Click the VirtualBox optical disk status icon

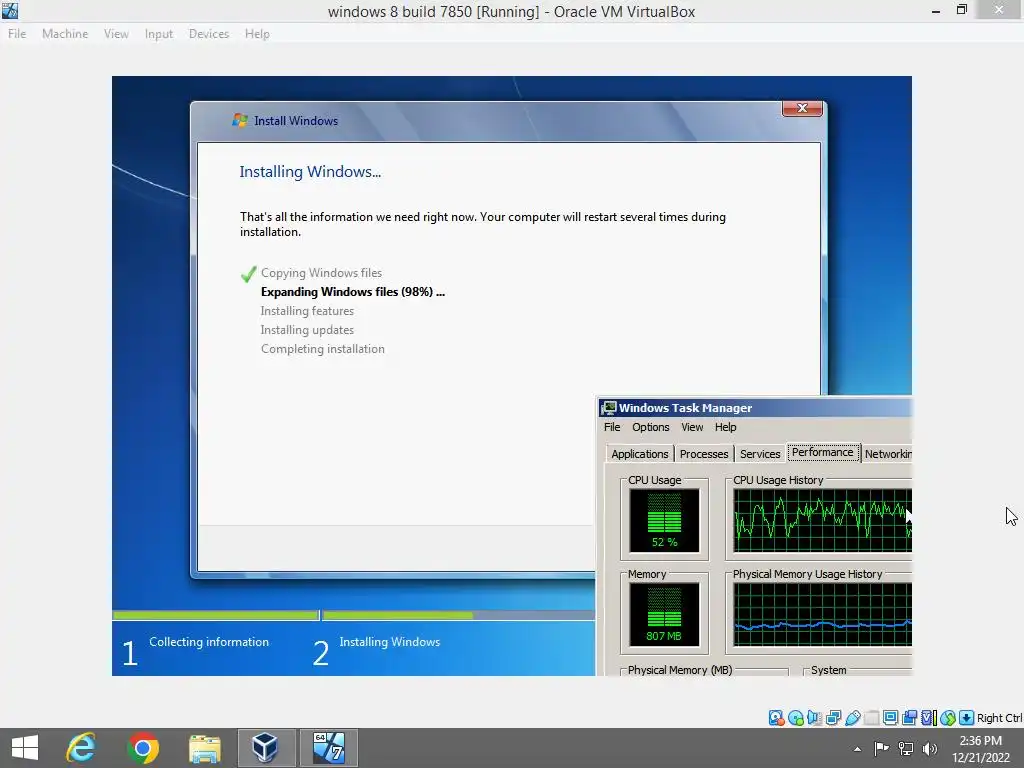tap(795, 718)
